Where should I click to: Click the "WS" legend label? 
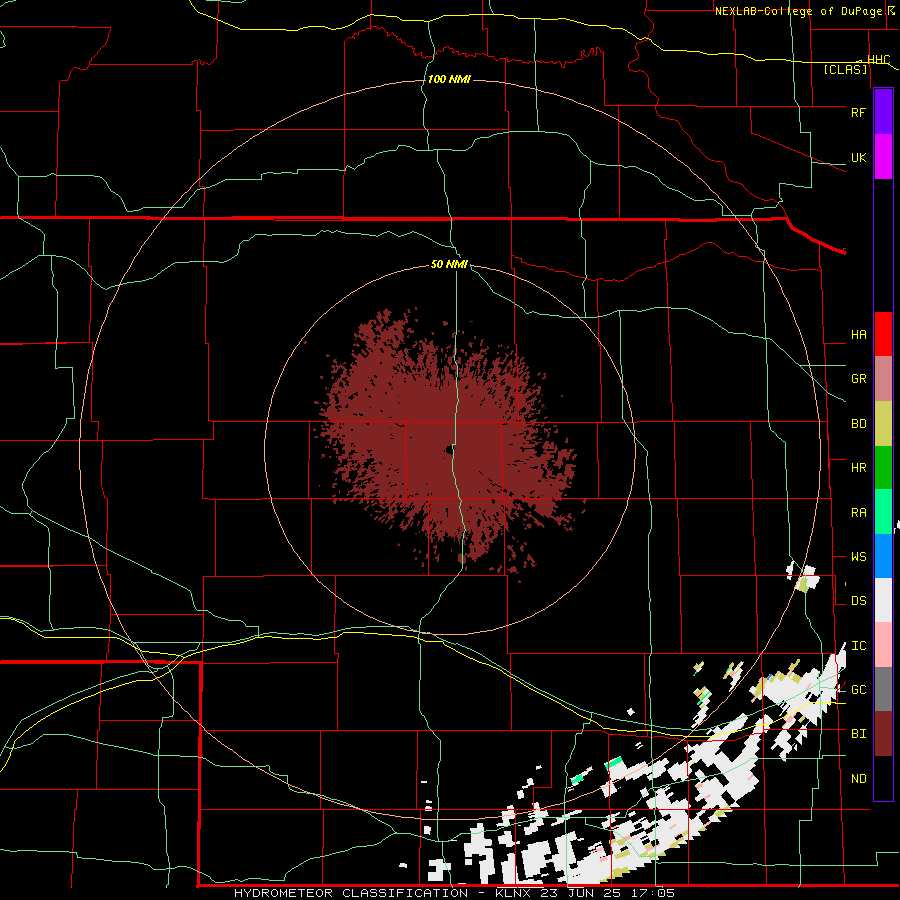click(x=858, y=557)
